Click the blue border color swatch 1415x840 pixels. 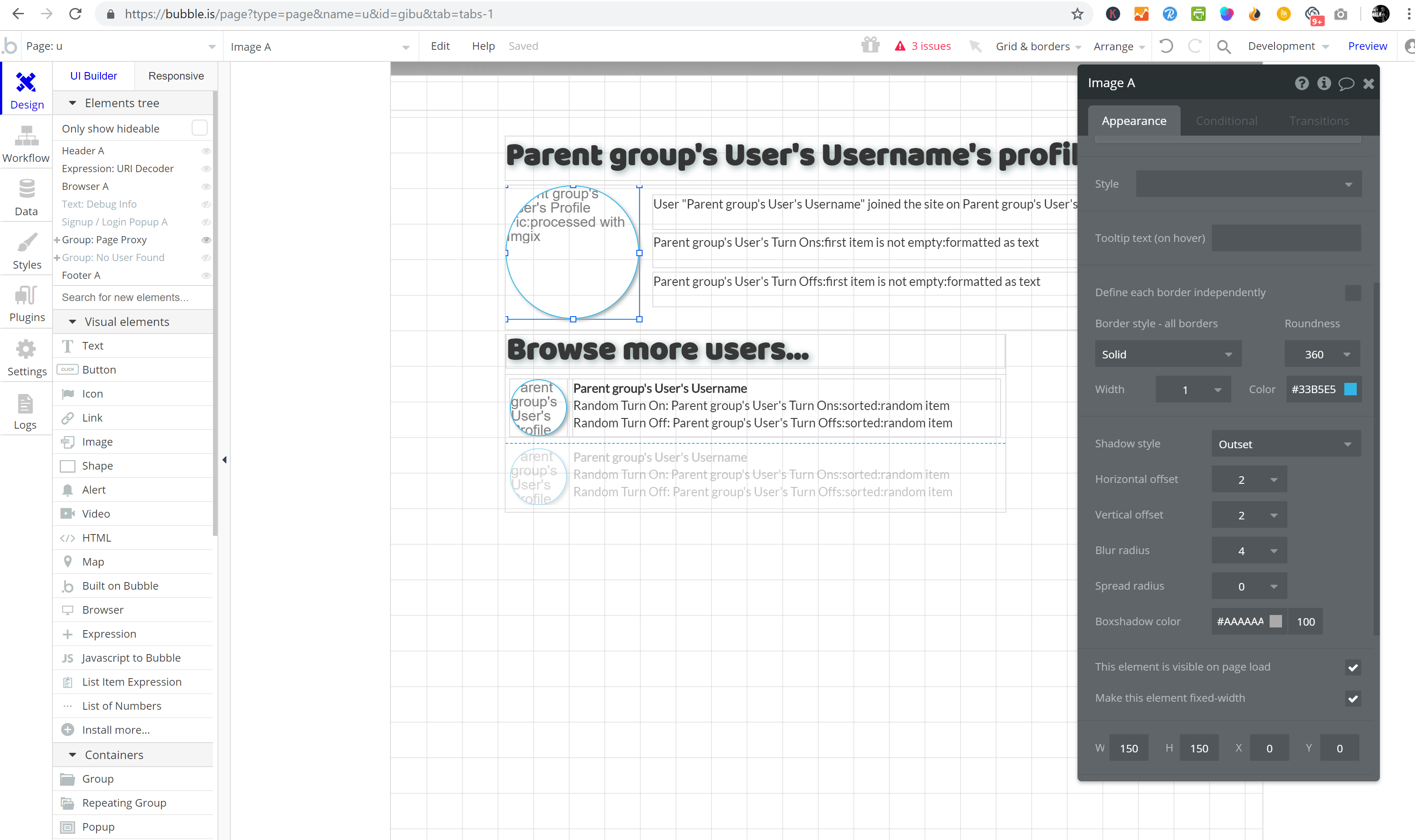point(1350,390)
